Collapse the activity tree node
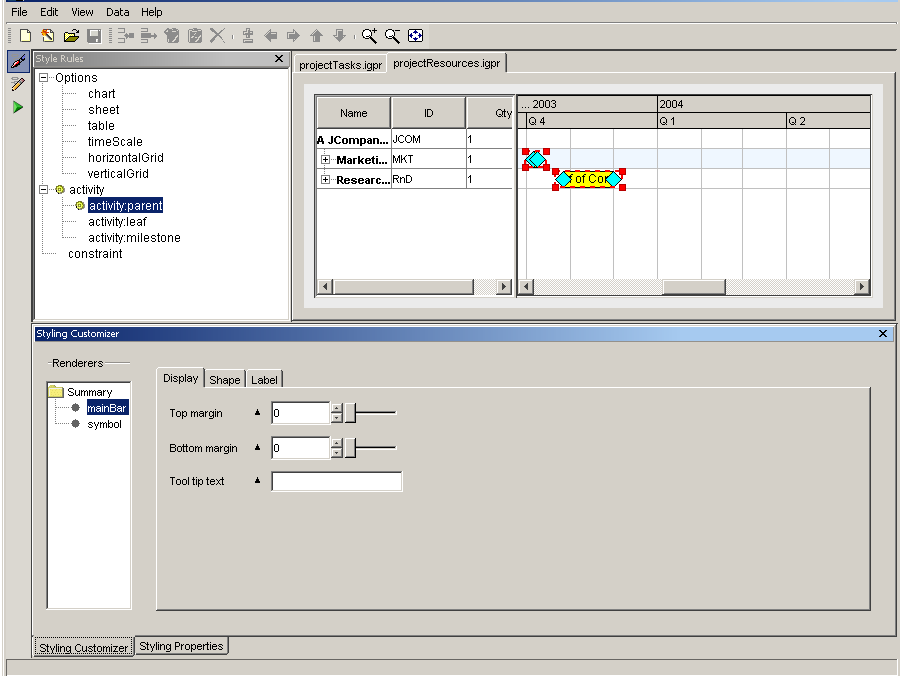This screenshot has width=900, height=676. (45, 190)
